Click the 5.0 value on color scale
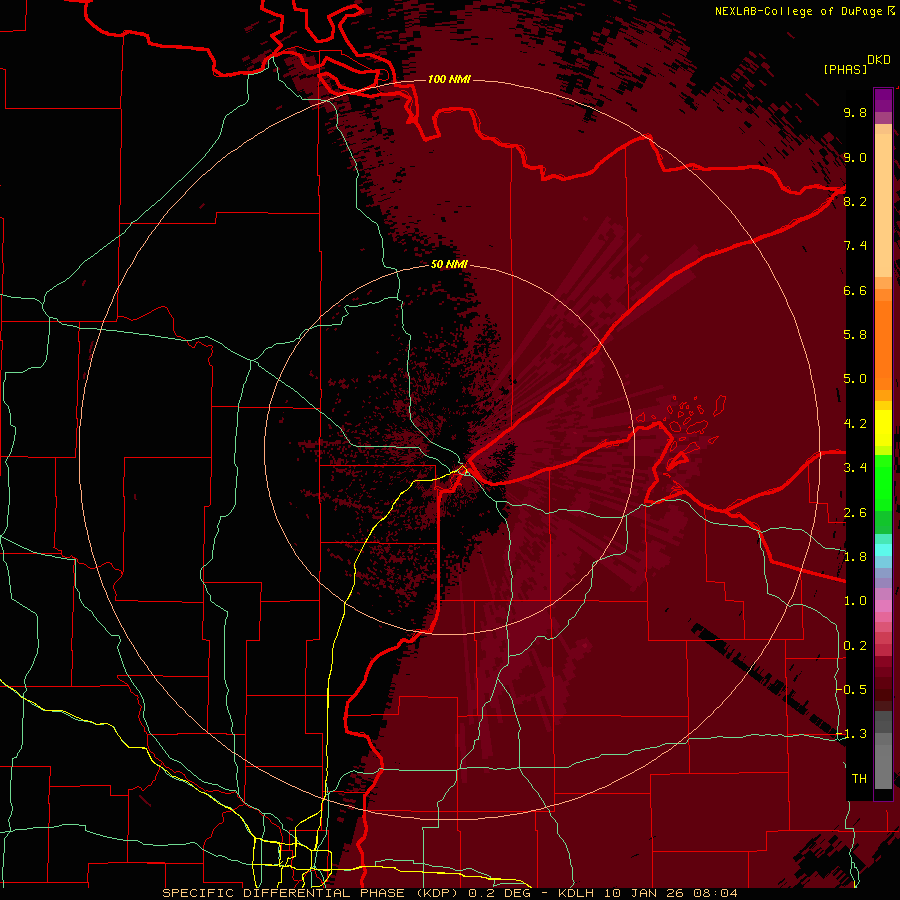The width and height of the screenshot is (900, 900). 855,379
